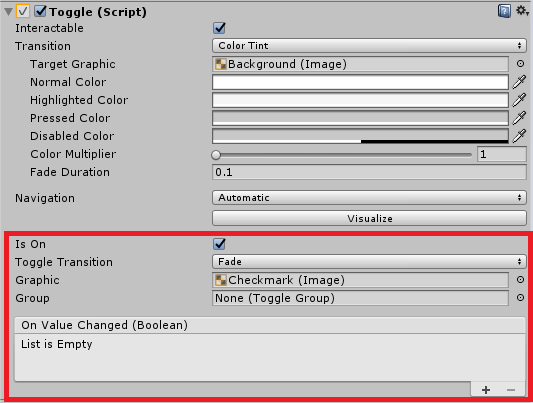Image resolution: width=533 pixels, height=403 pixels.
Task: Open the Normal Color swatch
Action: click(360, 82)
